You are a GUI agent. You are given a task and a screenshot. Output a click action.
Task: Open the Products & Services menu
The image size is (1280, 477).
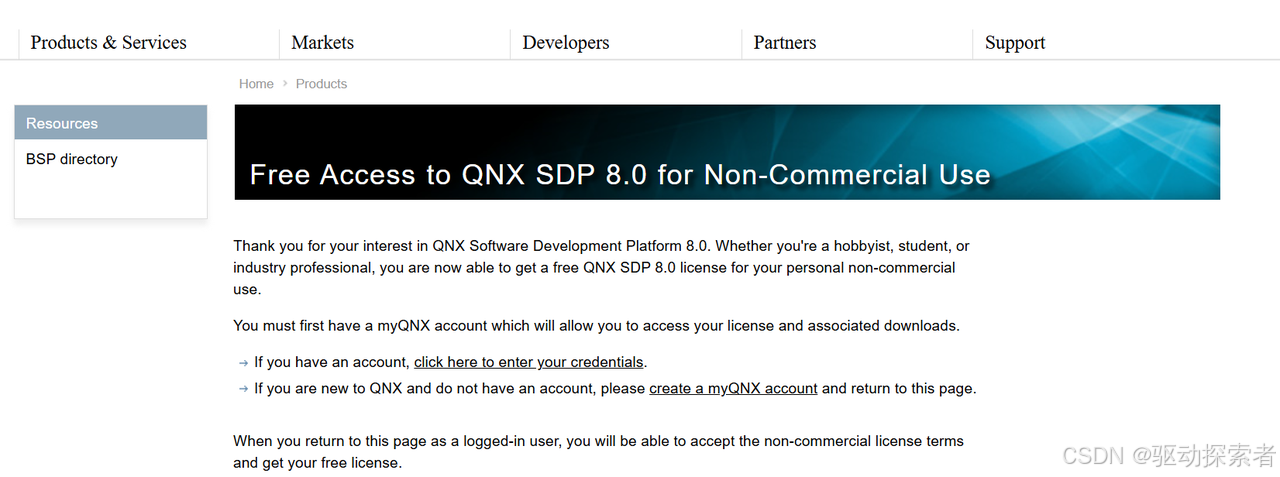[108, 43]
